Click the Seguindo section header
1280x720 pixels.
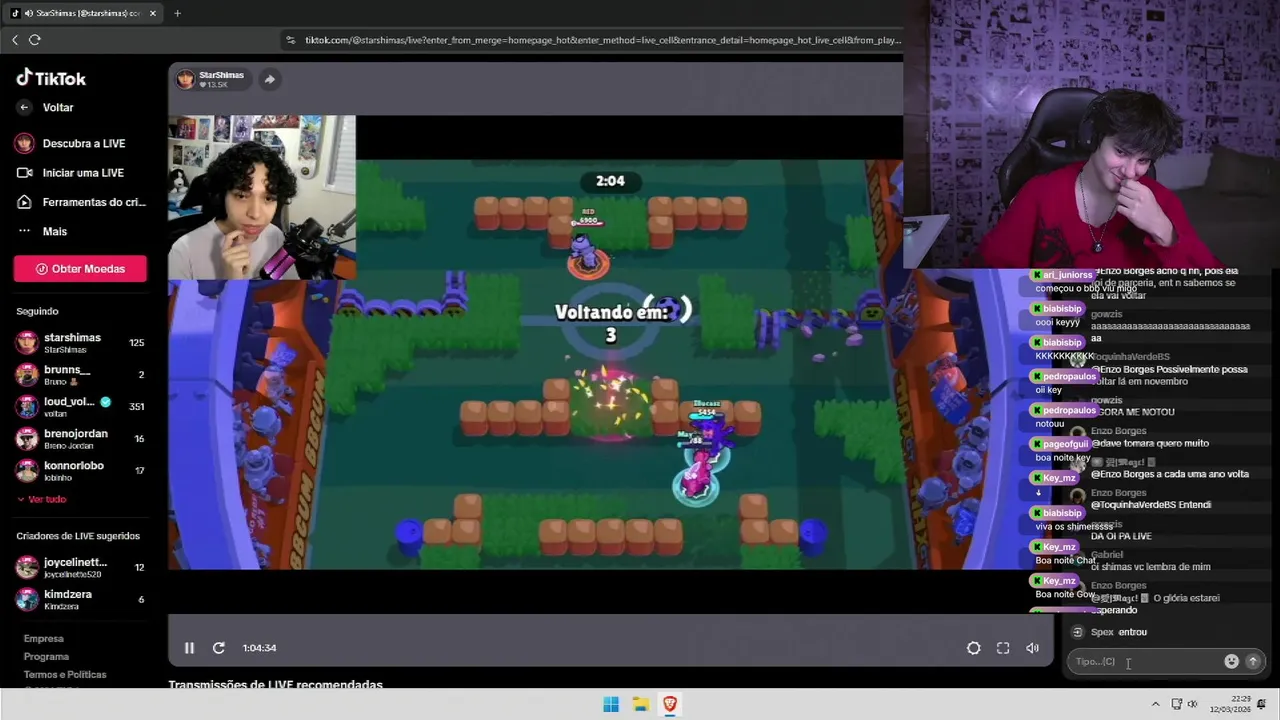pyautogui.click(x=37, y=311)
